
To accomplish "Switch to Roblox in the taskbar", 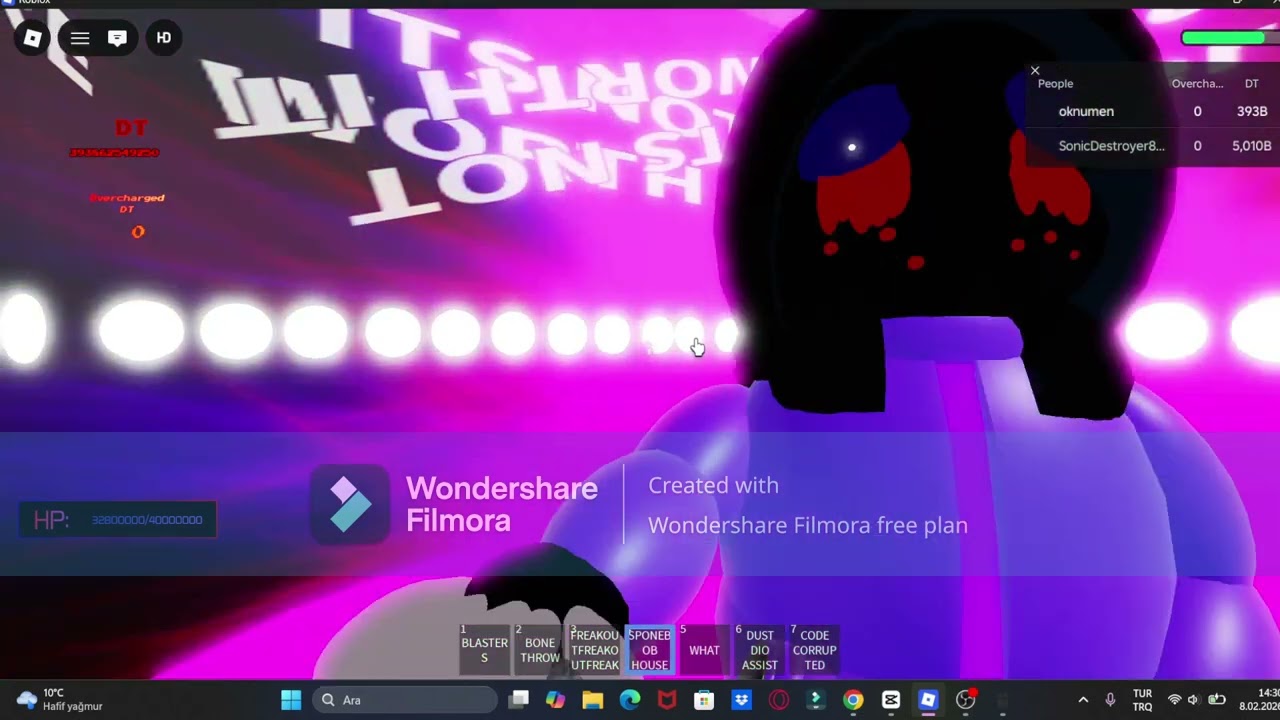I will coord(928,700).
